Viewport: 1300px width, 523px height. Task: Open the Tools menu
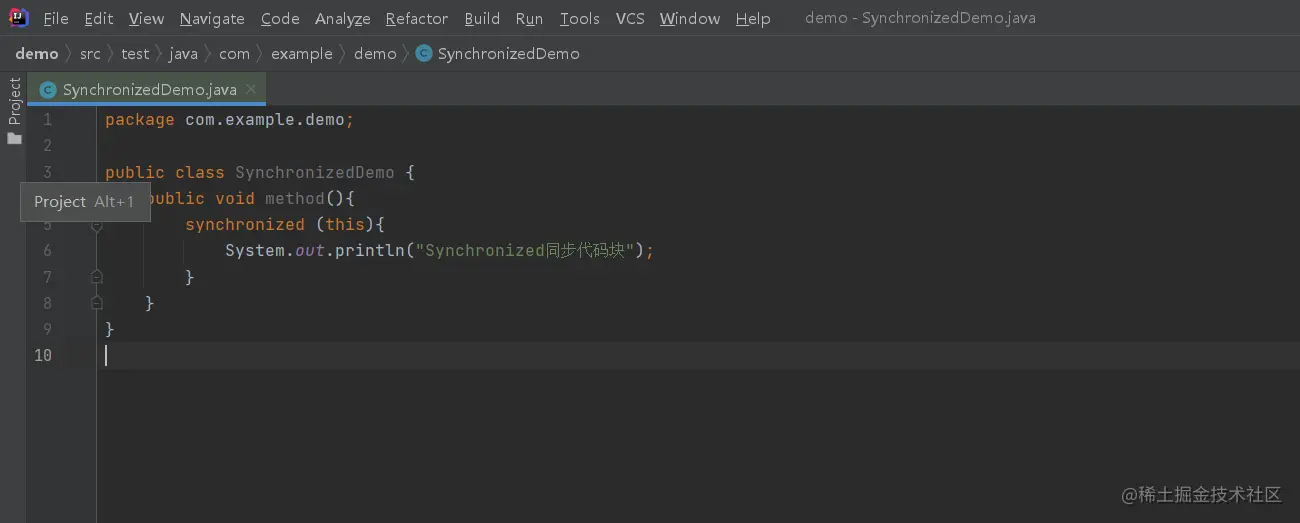tap(580, 18)
